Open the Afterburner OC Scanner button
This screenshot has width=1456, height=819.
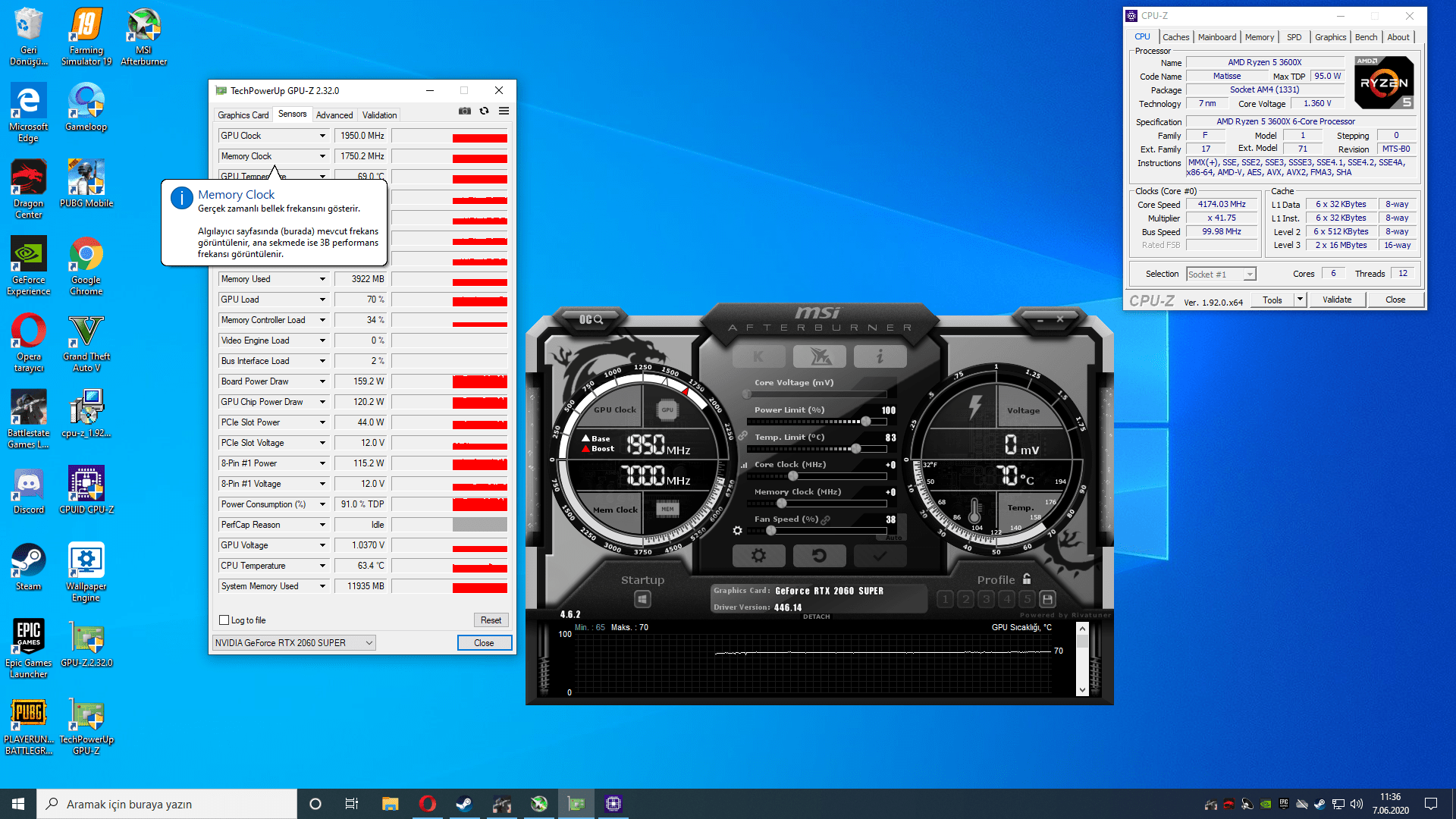point(591,319)
